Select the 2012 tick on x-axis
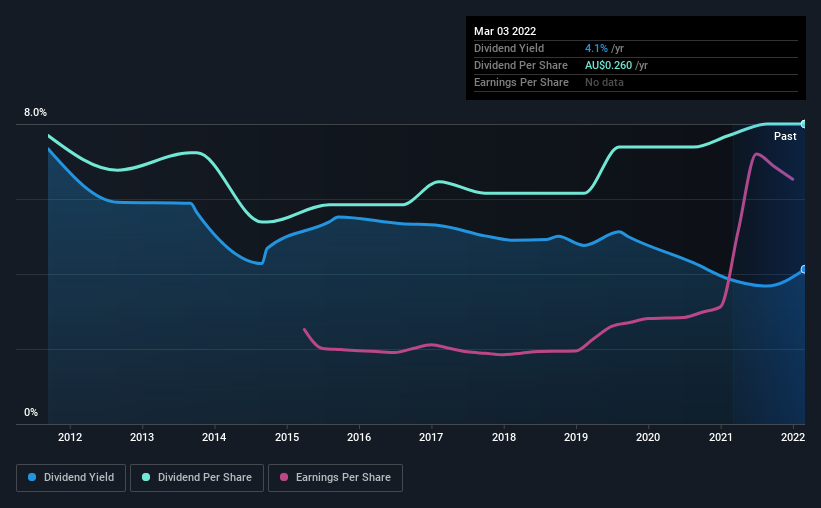Screen dimensions: 821x508 70,437
